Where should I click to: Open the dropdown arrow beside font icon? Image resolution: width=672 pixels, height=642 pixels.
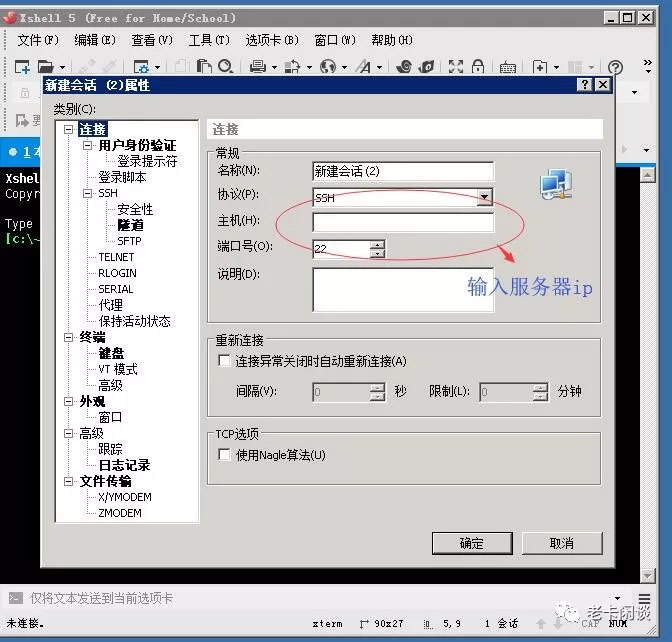coord(379,67)
